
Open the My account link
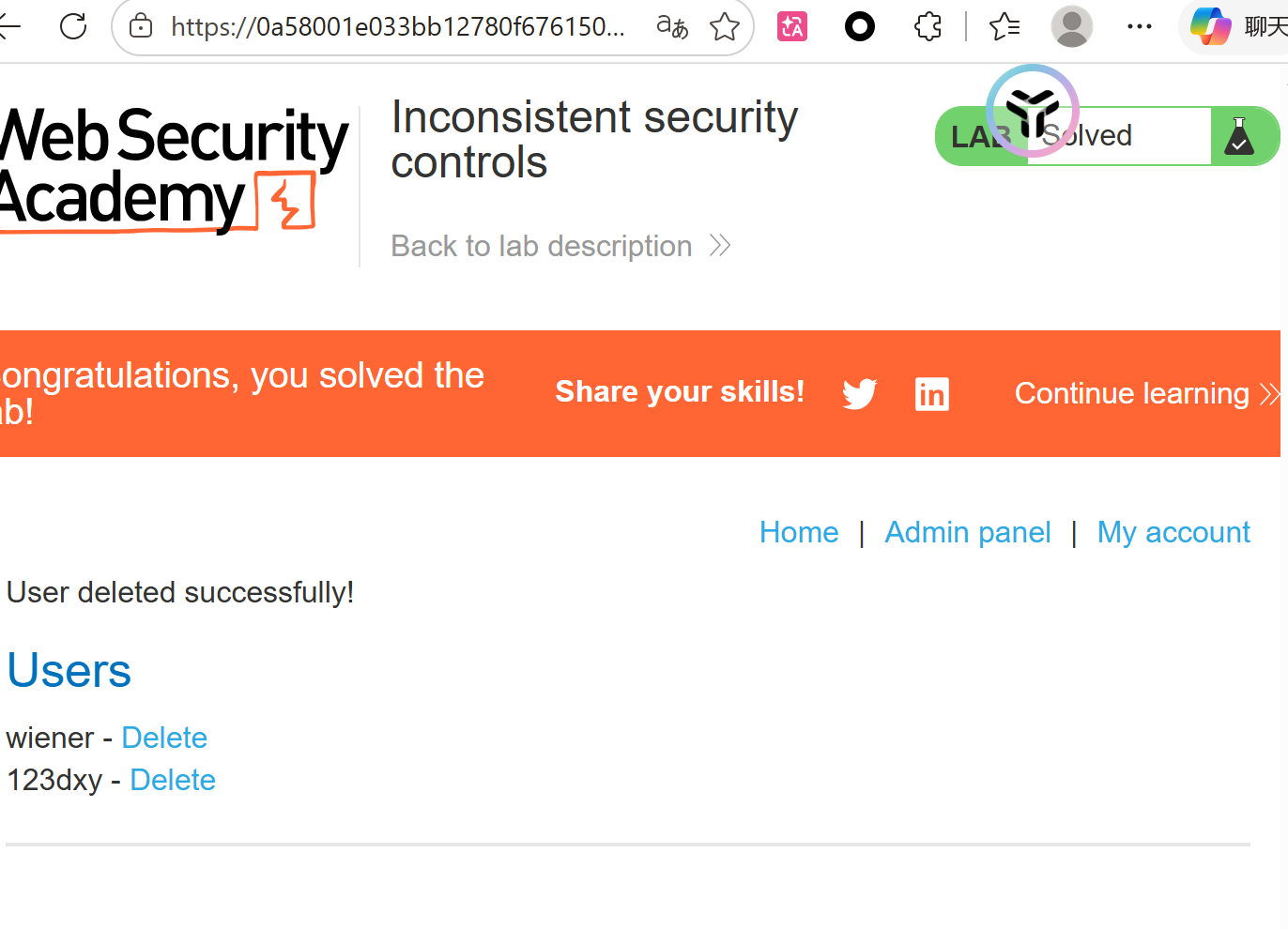1173,532
